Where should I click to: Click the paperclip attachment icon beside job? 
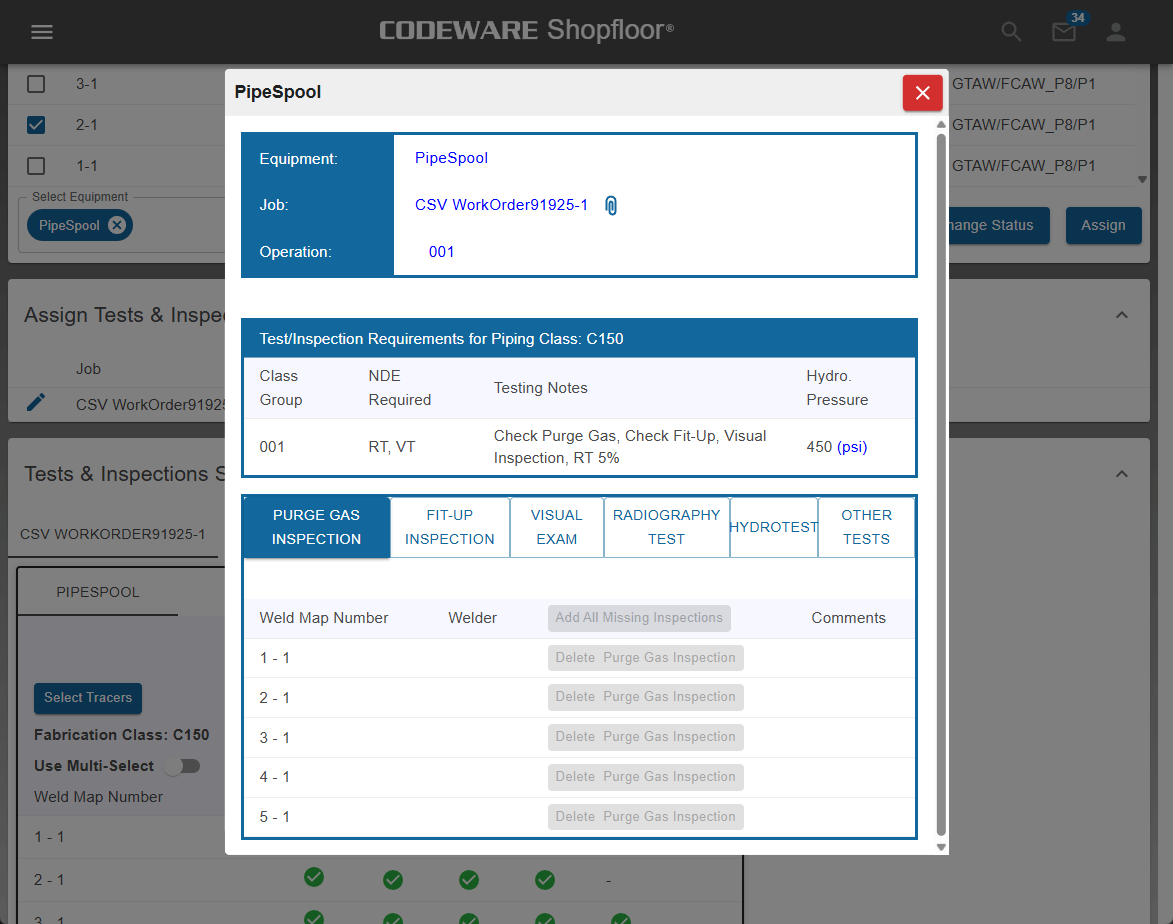point(611,206)
